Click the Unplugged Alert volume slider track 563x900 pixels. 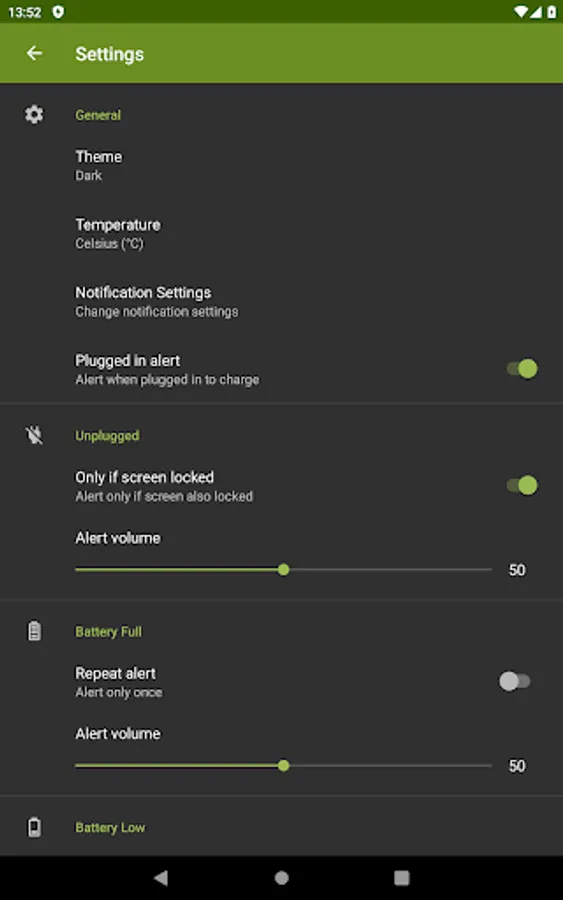click(284, 569)
